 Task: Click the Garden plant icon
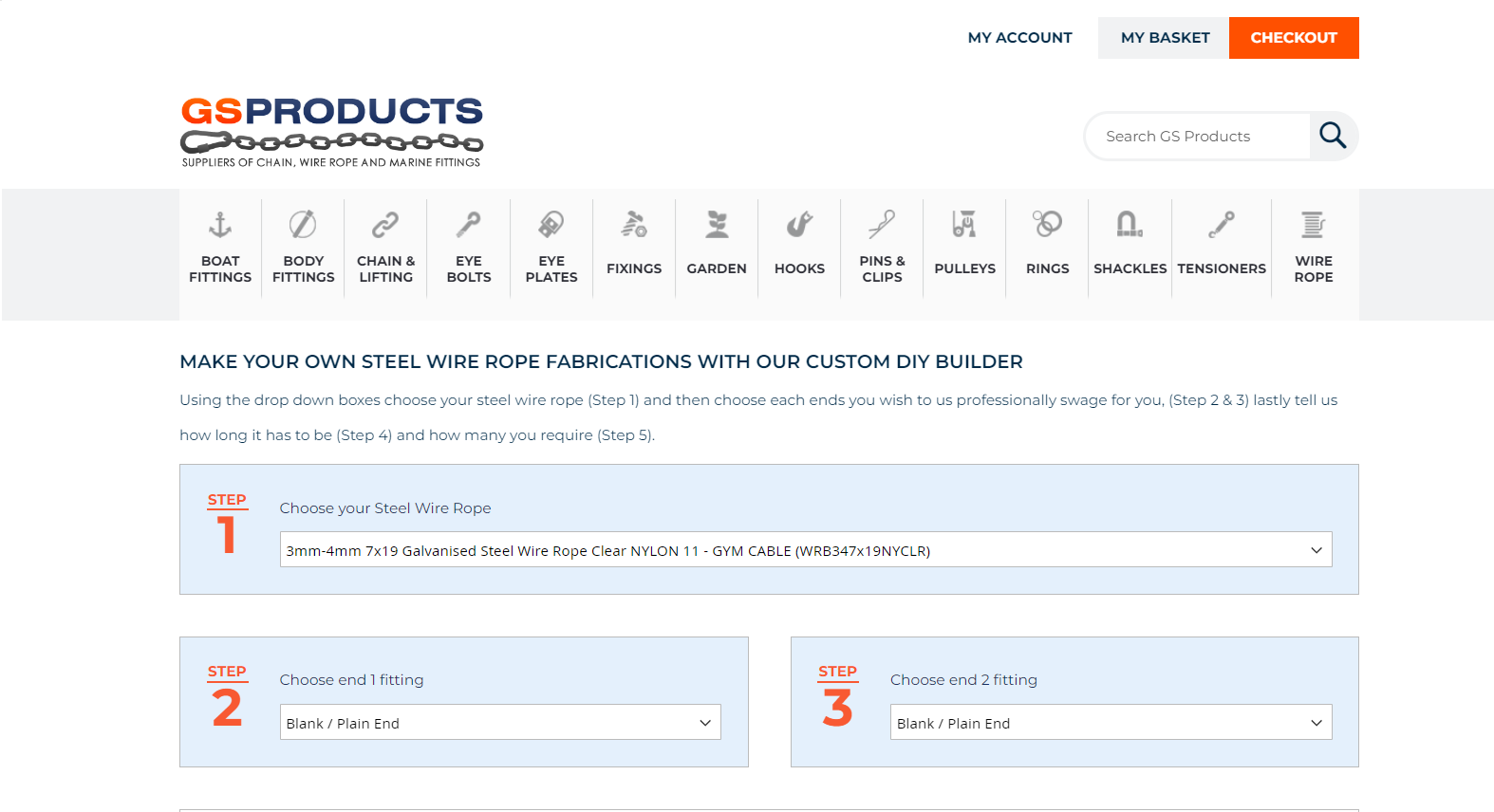(x=717, y=225)
